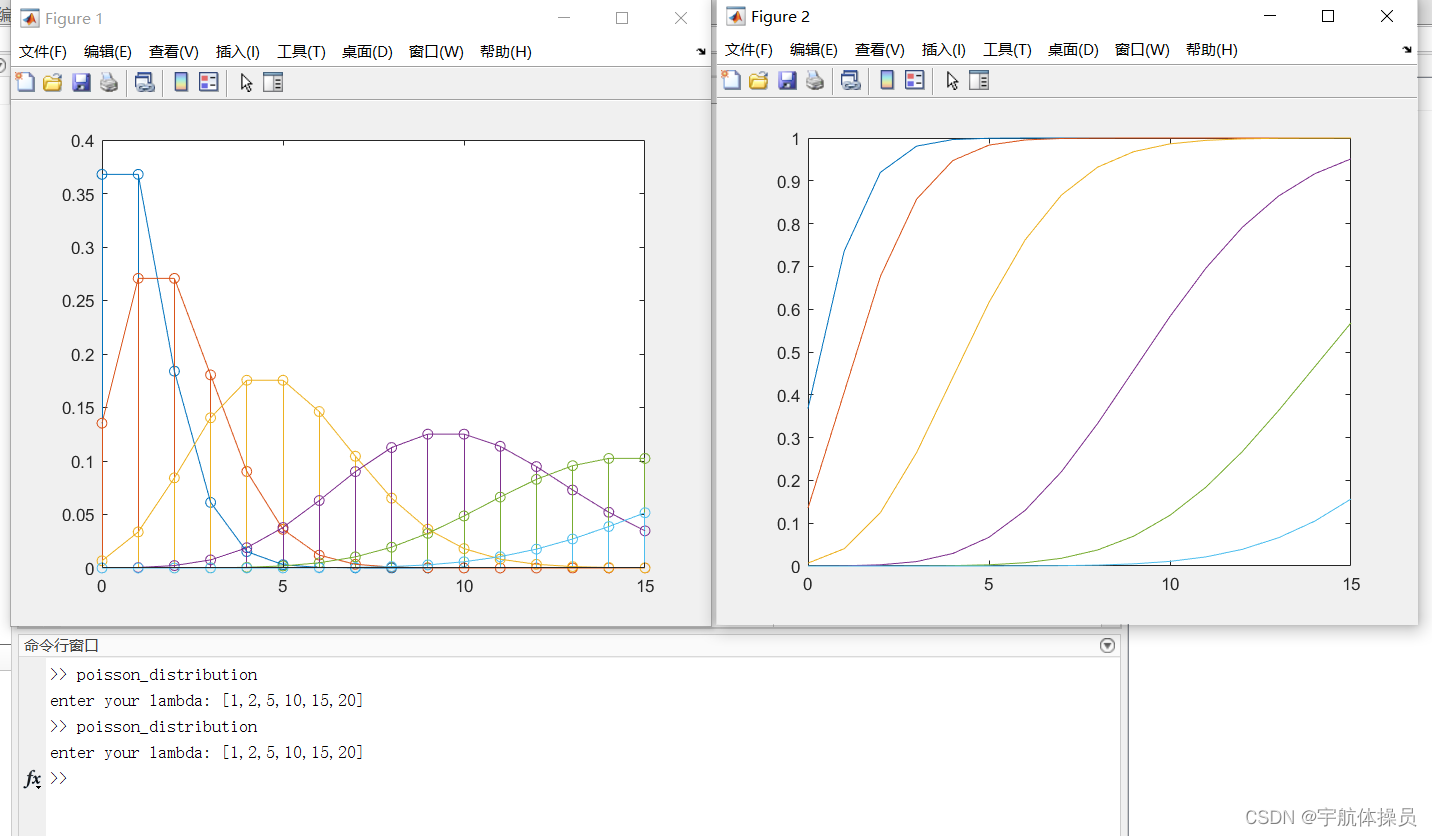Toggle the legend on Figure 2
Viewport: 1432px width, 836px height.
[914, 80]
